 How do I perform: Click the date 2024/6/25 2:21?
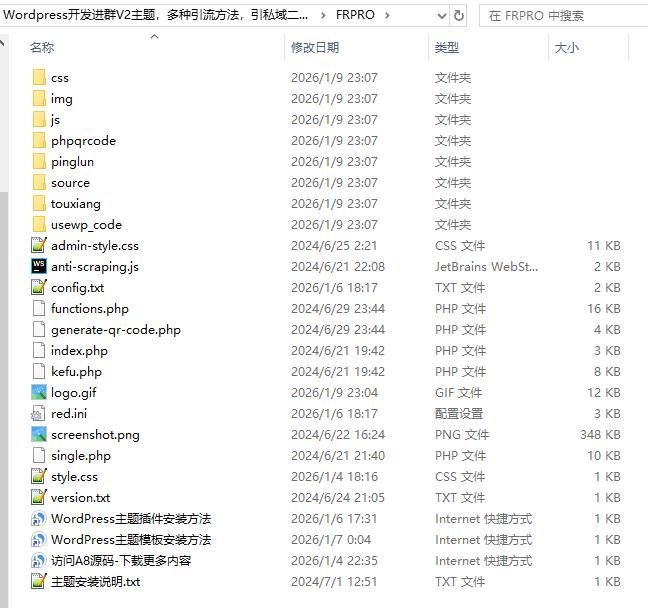334,246
